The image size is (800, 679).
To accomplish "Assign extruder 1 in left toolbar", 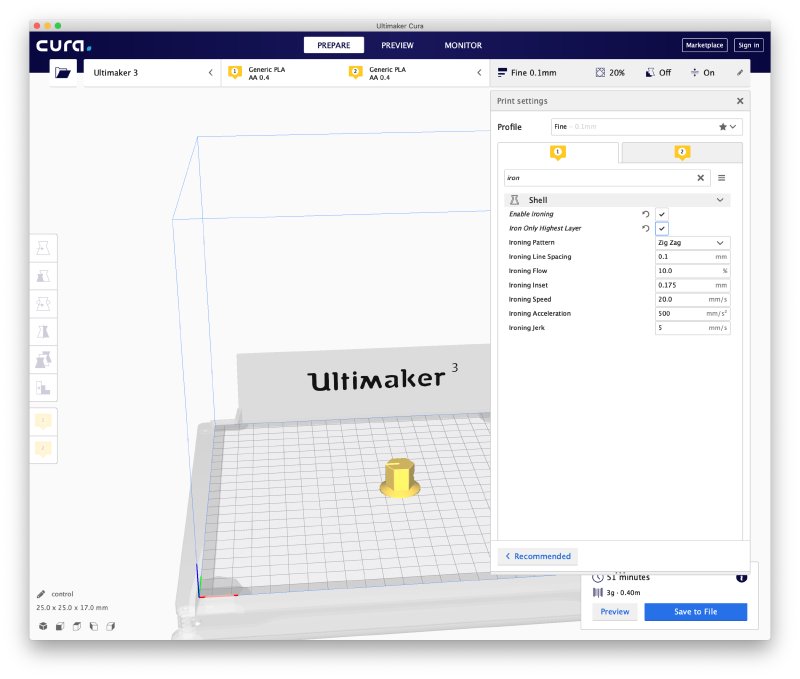I will (43, 421).
